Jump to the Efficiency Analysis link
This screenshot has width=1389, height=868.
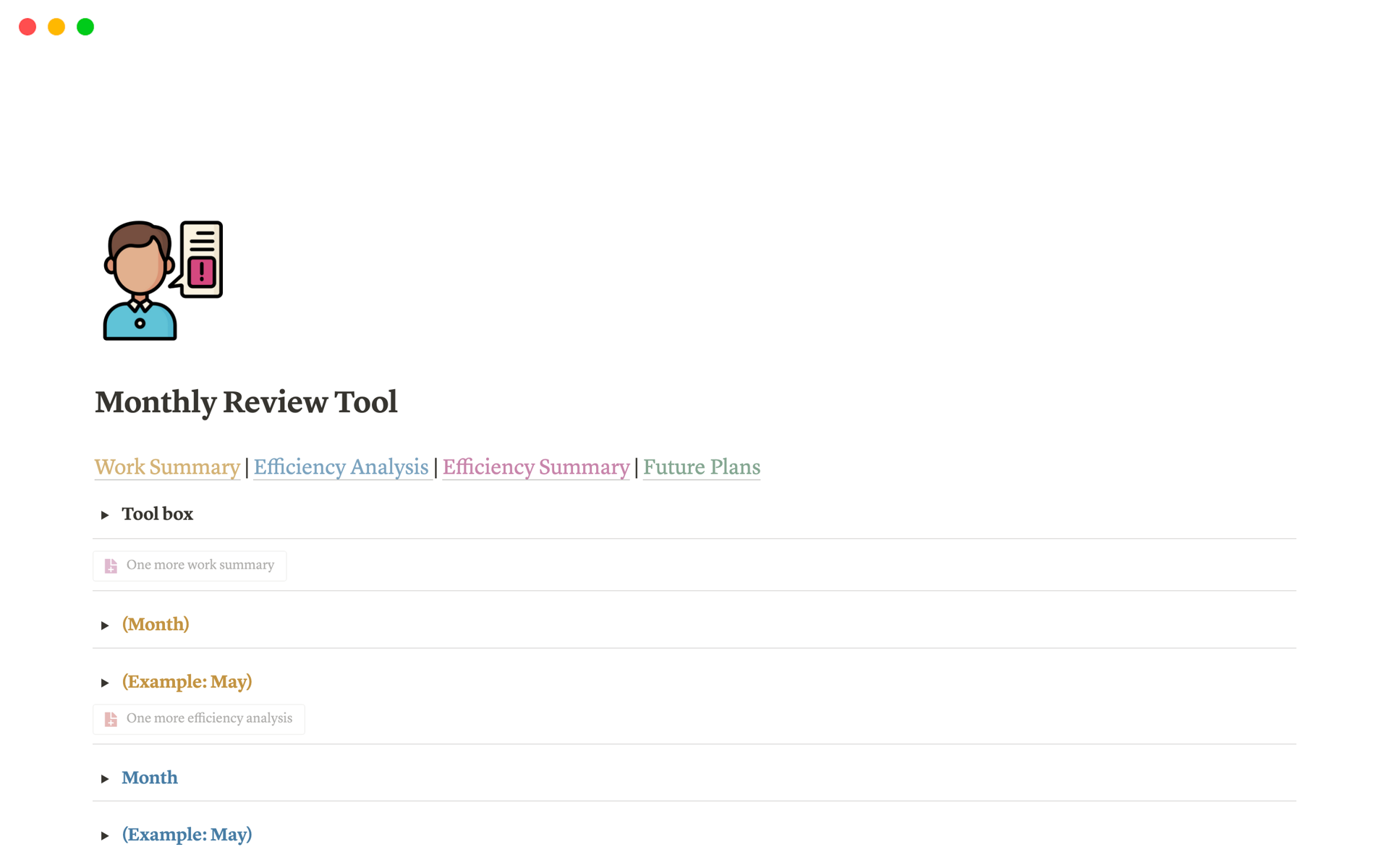tap(341, 467)
